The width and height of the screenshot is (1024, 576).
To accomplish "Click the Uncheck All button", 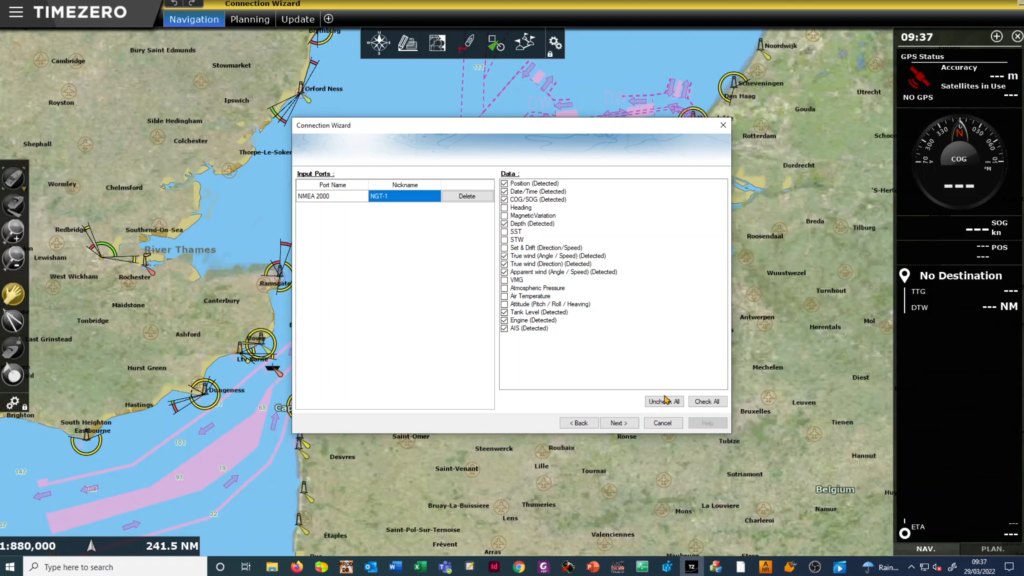I will (663, 401).
